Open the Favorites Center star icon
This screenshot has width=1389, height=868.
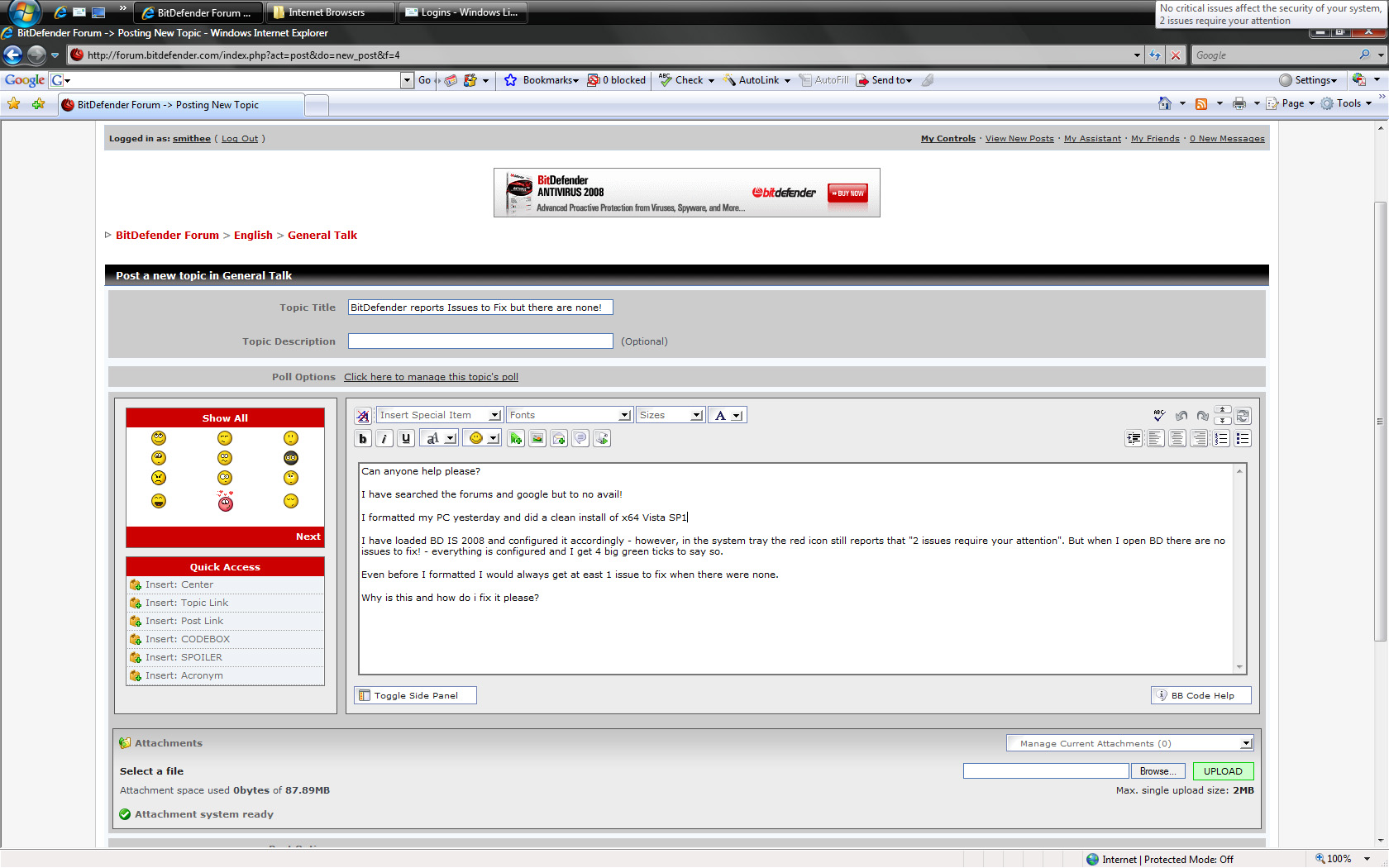(13, 104)
